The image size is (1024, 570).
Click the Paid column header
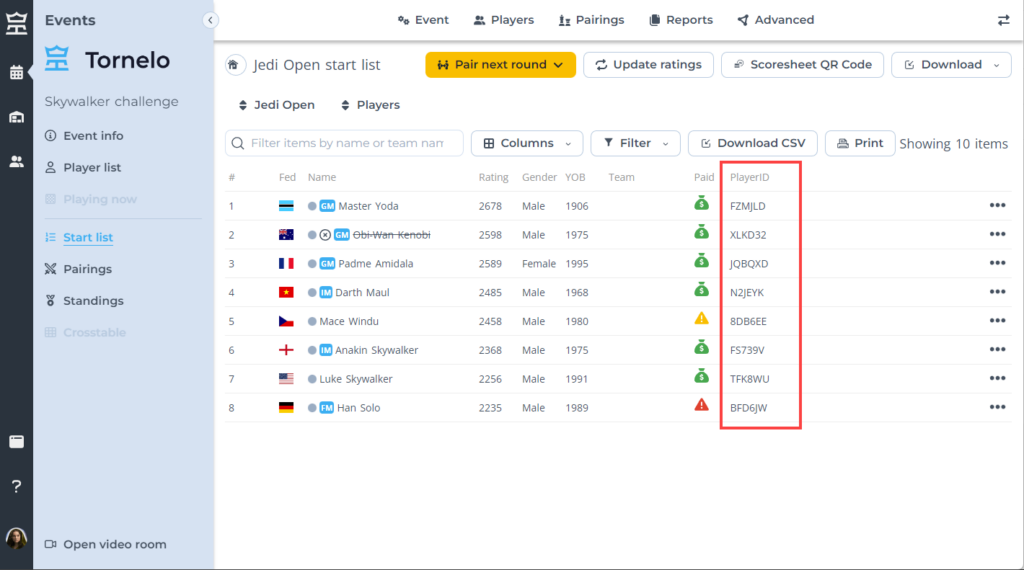pyautogui.click(x=704, y=178)
